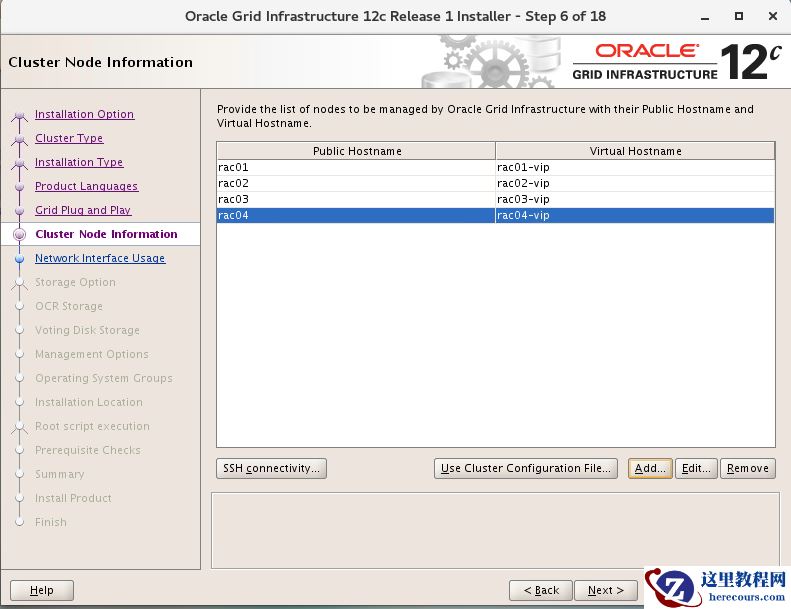Screen dimensions: 791x609
Task: Jump to Installation Type step
Action: (79, 162)
